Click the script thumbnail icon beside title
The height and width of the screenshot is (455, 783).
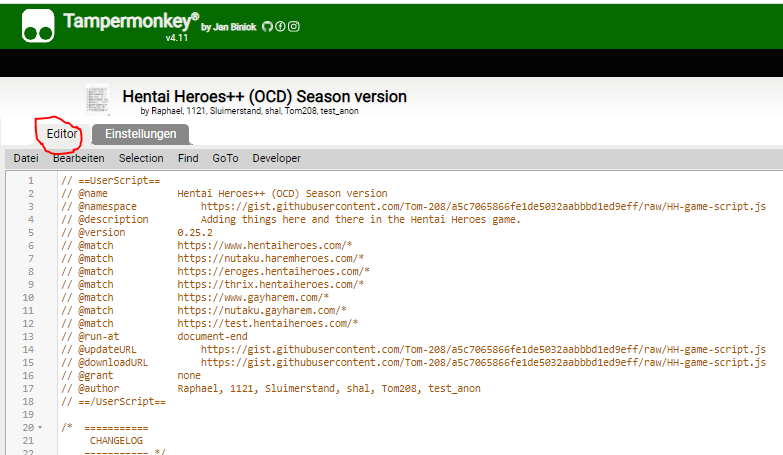coord(98,100)
